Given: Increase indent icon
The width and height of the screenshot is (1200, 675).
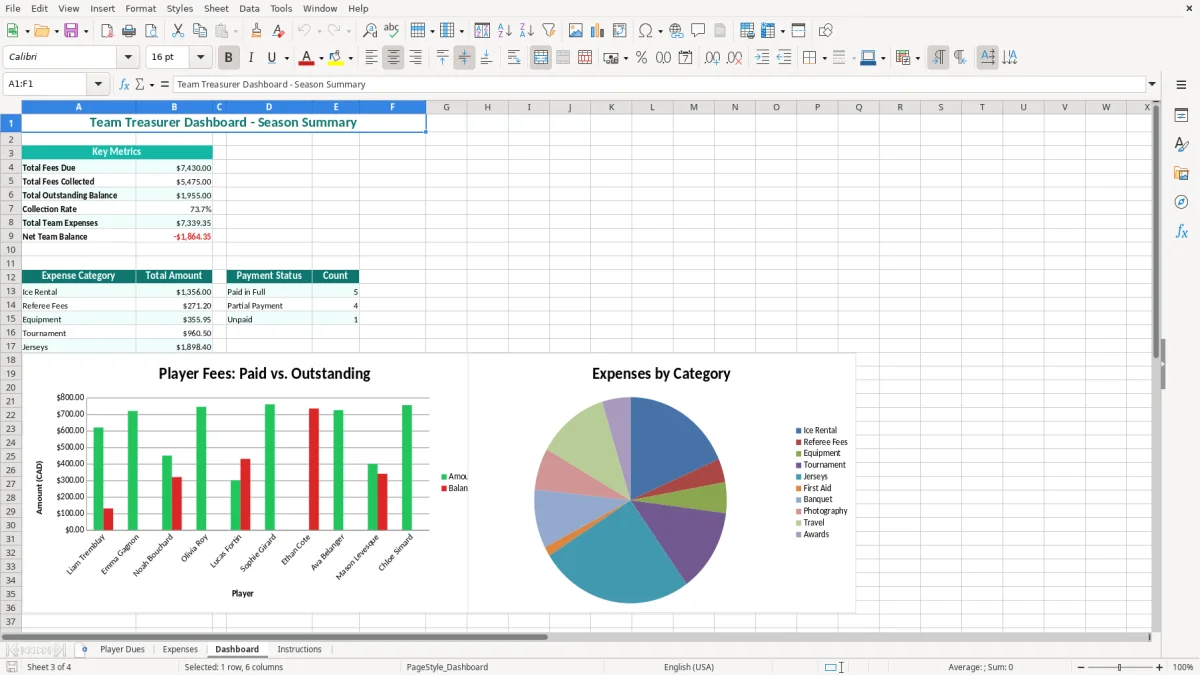Looking at the screenshot, I should (x=762, y=58).
